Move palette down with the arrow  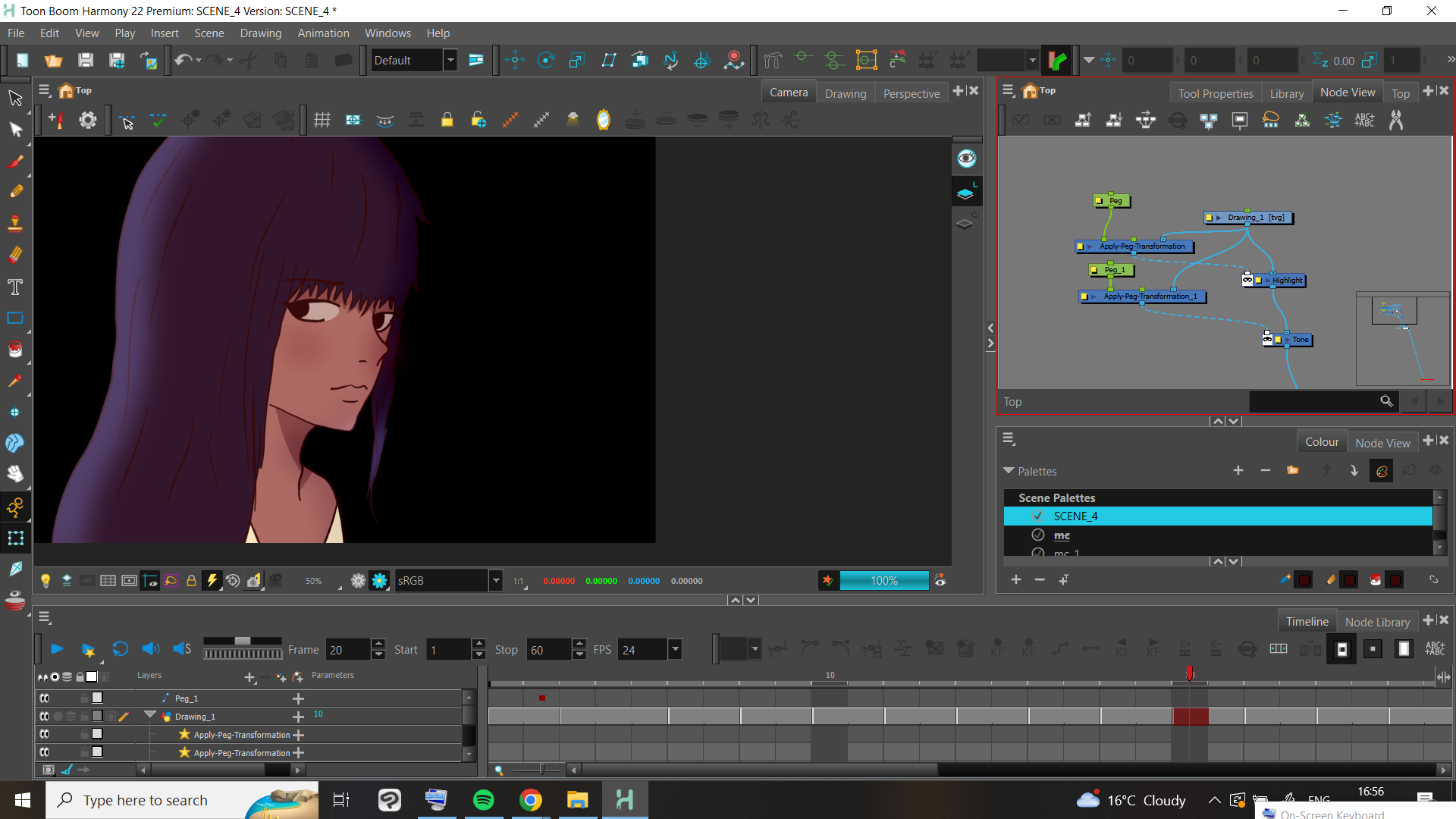pos(1354,471)
